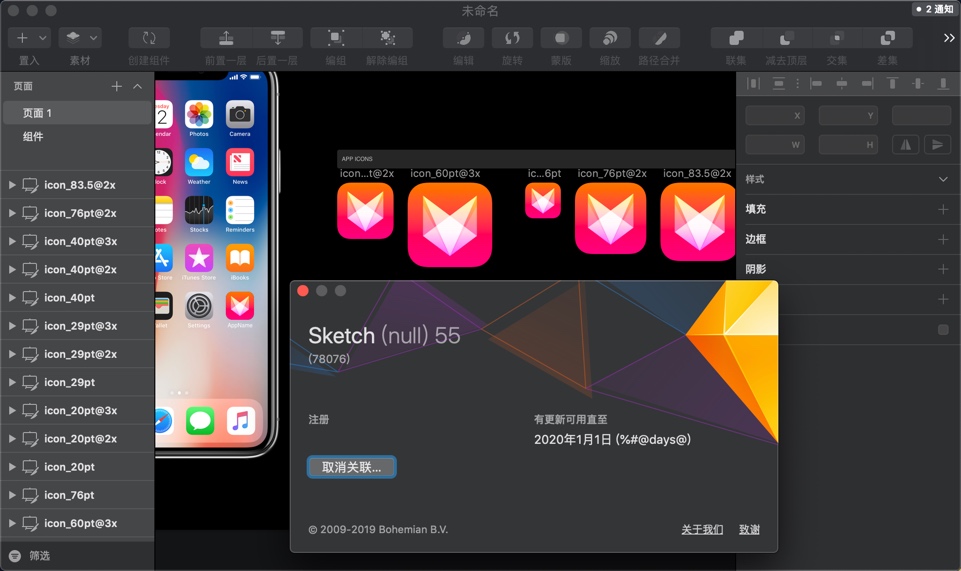The width and height of the screenshot is (961, 571).
Task: Click align left edges icon in inspector
Action: tap(816, 83)
